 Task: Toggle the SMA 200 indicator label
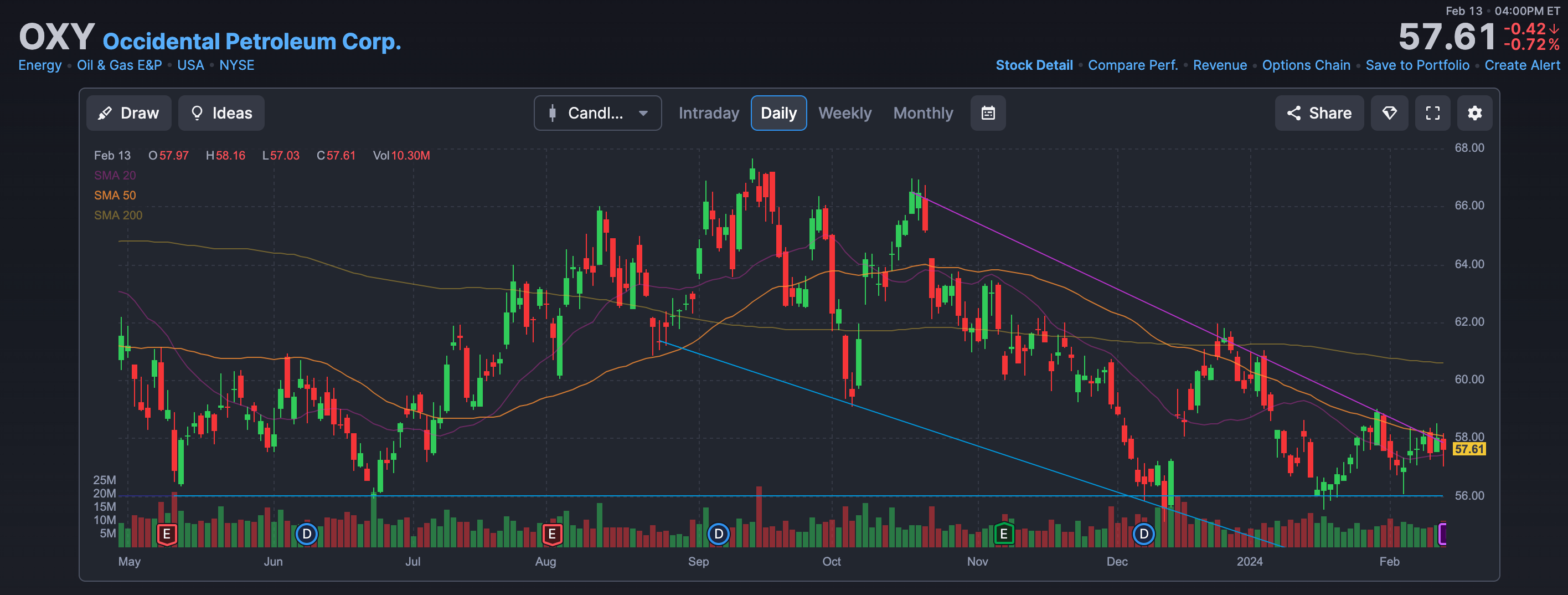tap(118, 216)
